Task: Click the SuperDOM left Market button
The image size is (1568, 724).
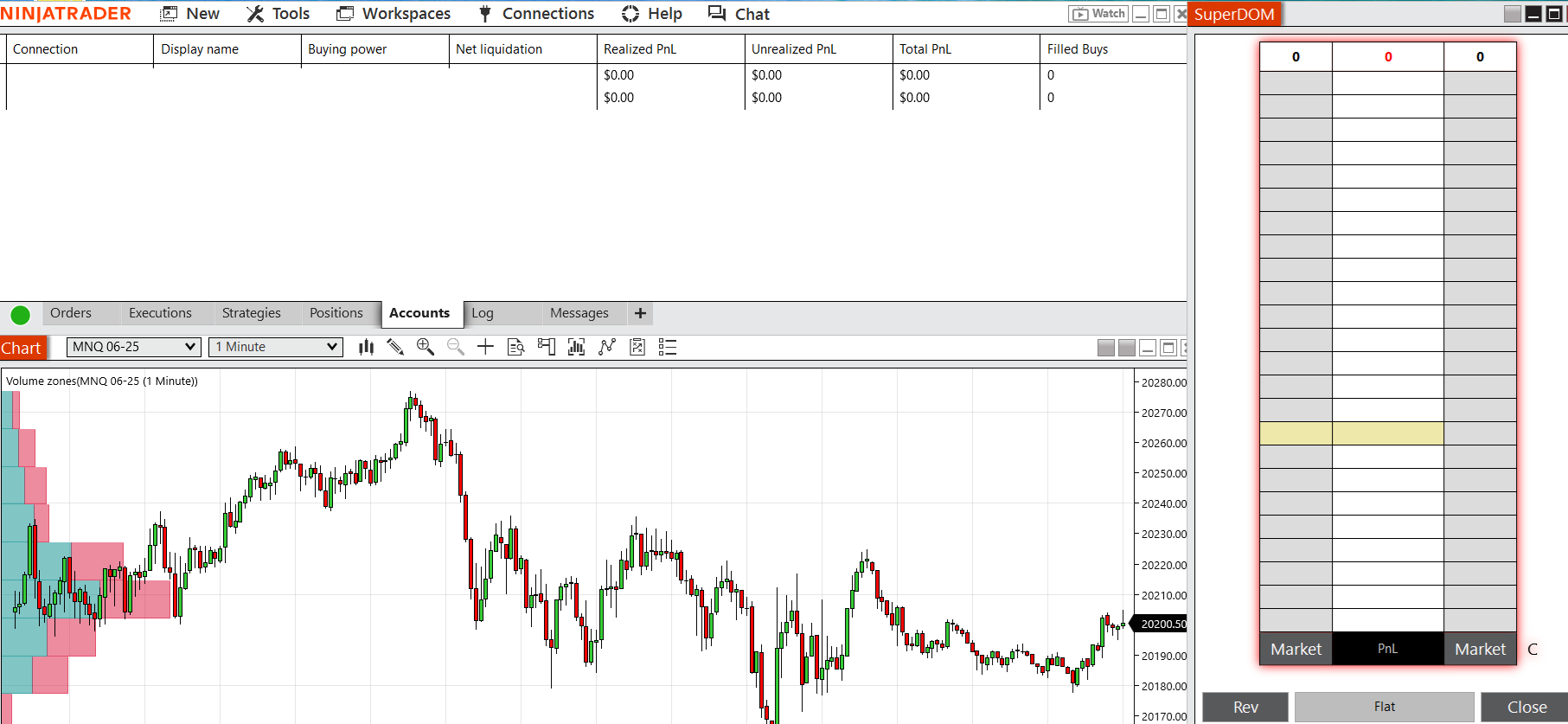Action: point(1296,649)
